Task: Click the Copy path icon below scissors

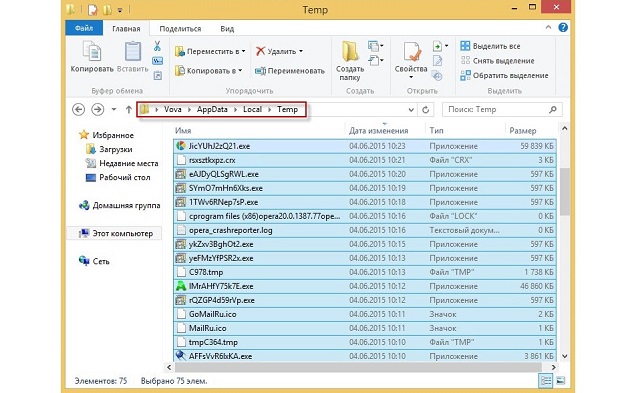Action: pos(157,61)
